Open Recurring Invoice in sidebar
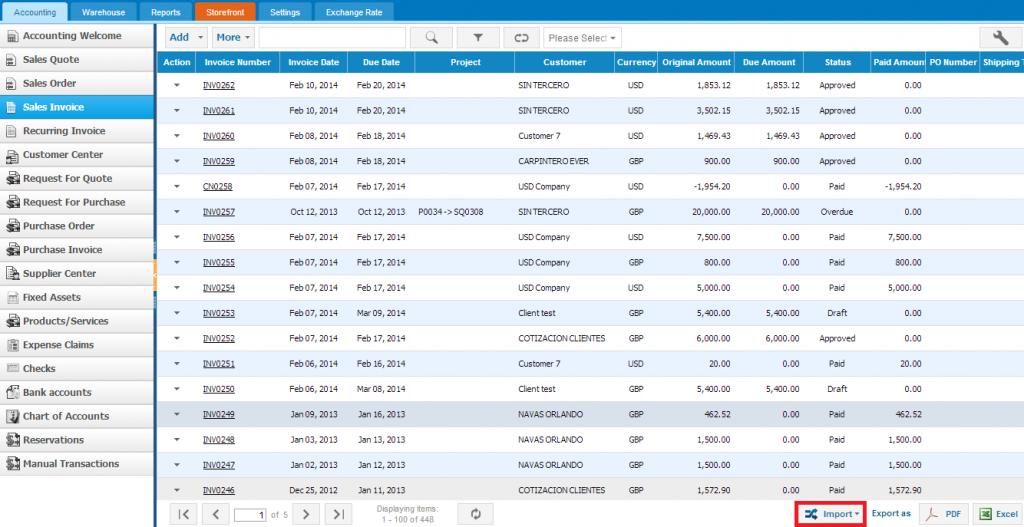The width and height of the screenshot is (1024, 527). click(77, 131)
